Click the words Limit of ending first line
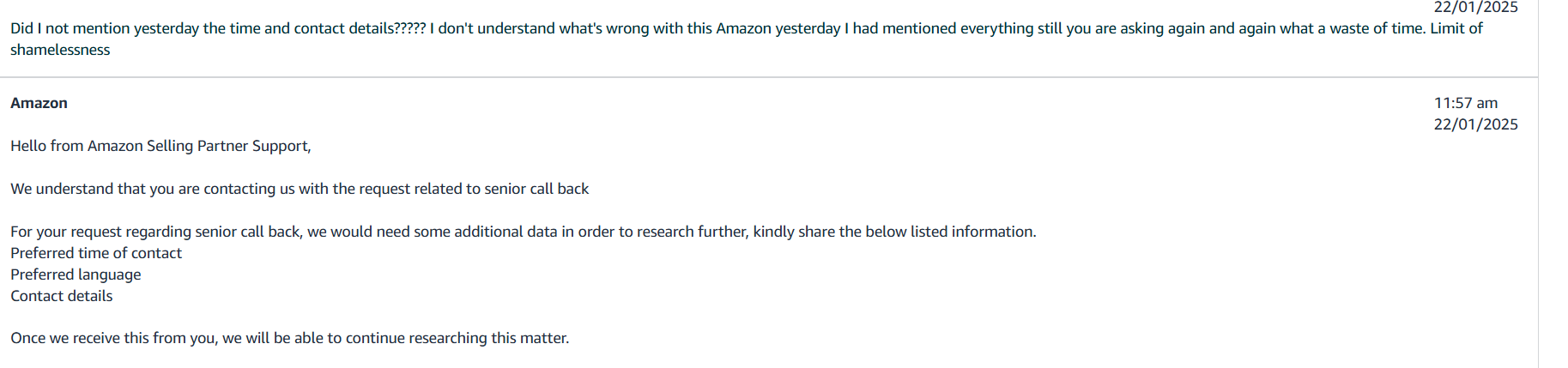 1456,28
